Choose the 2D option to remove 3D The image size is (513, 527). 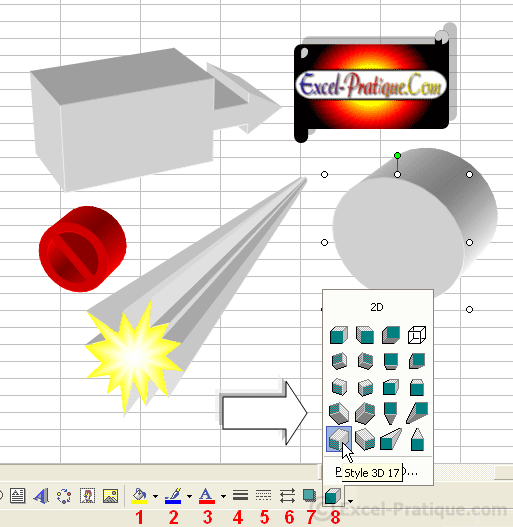[x=377, y=307]
